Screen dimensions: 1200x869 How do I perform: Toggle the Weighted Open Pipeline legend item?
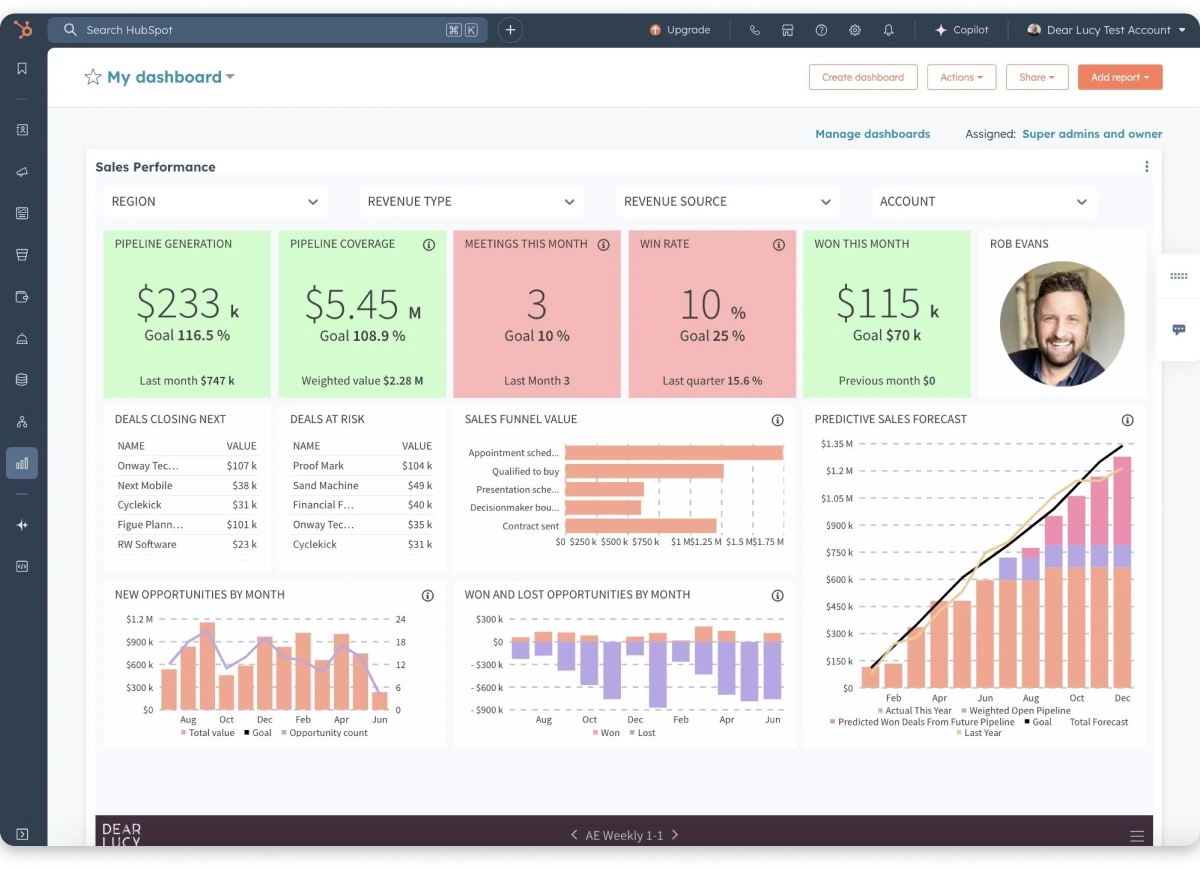(x=1015, y=711)
